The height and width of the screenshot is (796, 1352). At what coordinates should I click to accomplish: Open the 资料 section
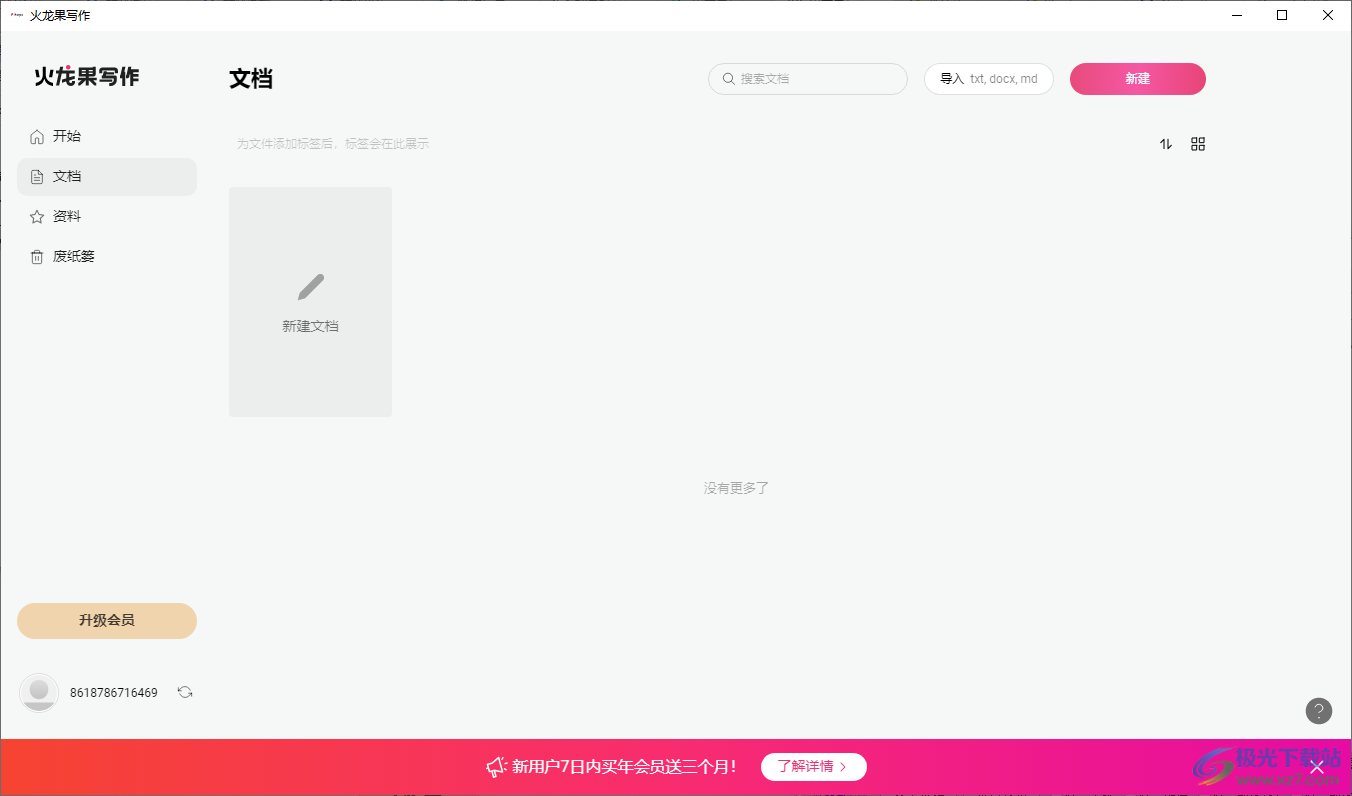(x=107, y=217)
